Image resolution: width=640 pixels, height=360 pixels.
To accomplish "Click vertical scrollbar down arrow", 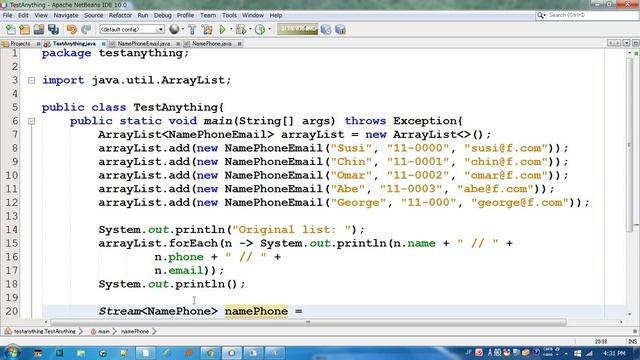I will (630, 314).
